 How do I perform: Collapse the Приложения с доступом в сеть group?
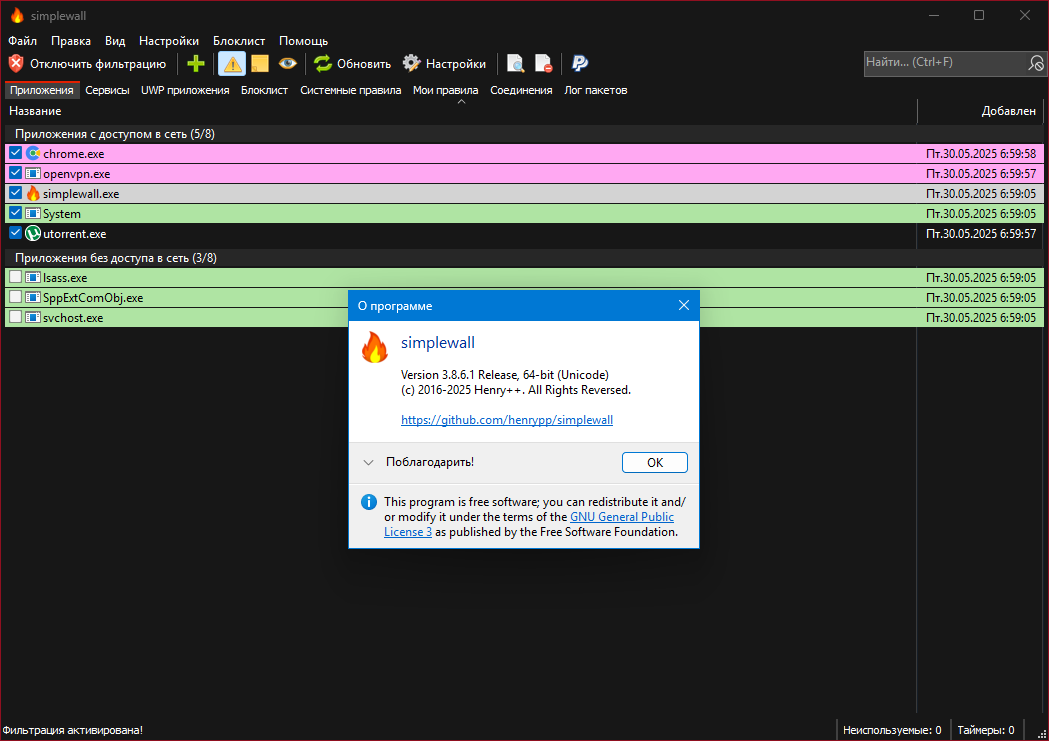pyautogui.click(x=114, y=134)
